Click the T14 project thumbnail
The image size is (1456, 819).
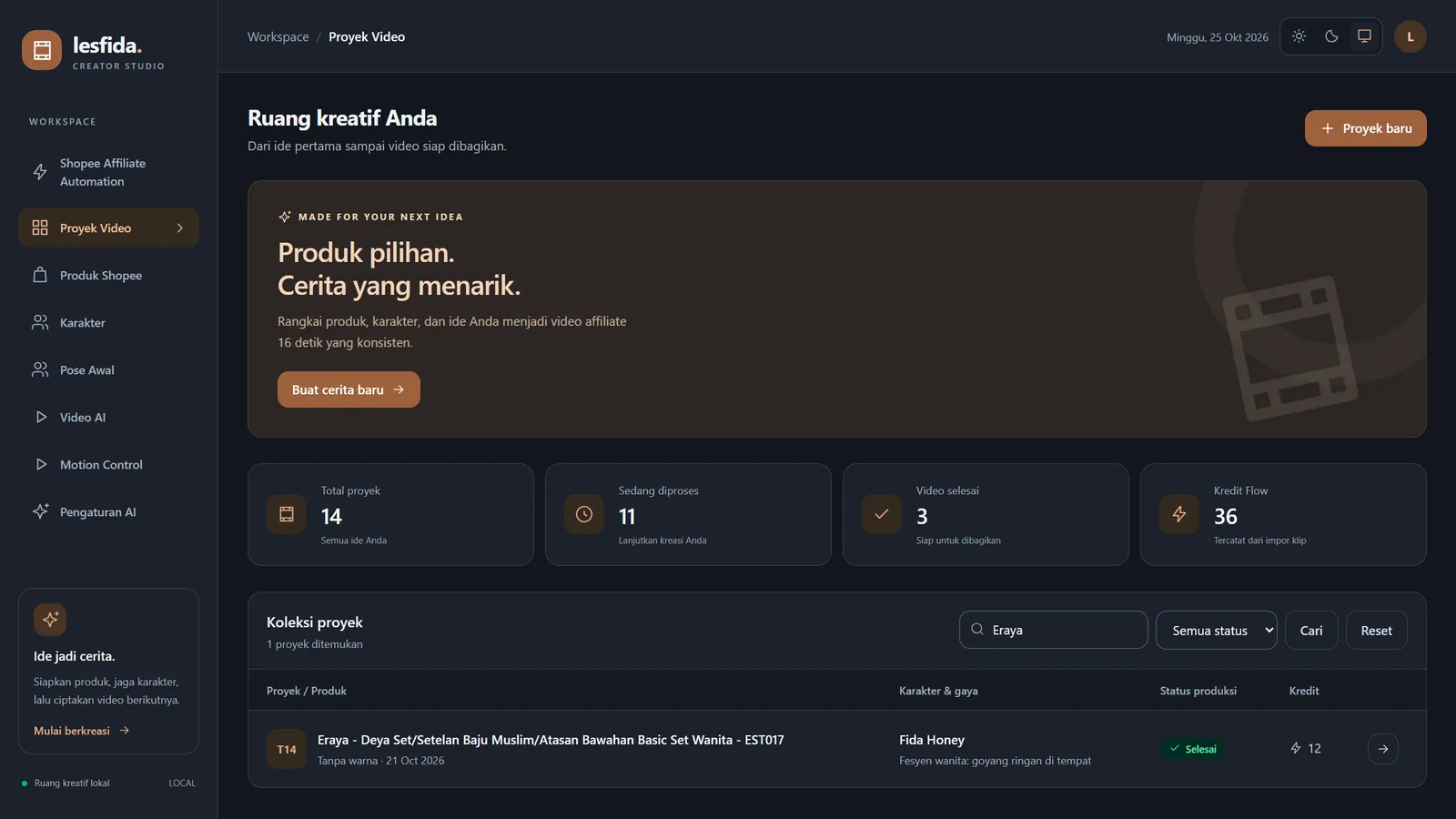(x=287, y=749)
